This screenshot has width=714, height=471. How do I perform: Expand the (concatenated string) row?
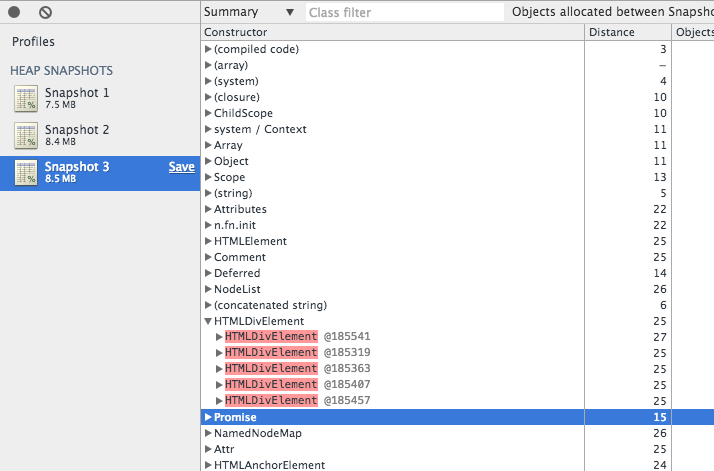click(x=208, y=305)
